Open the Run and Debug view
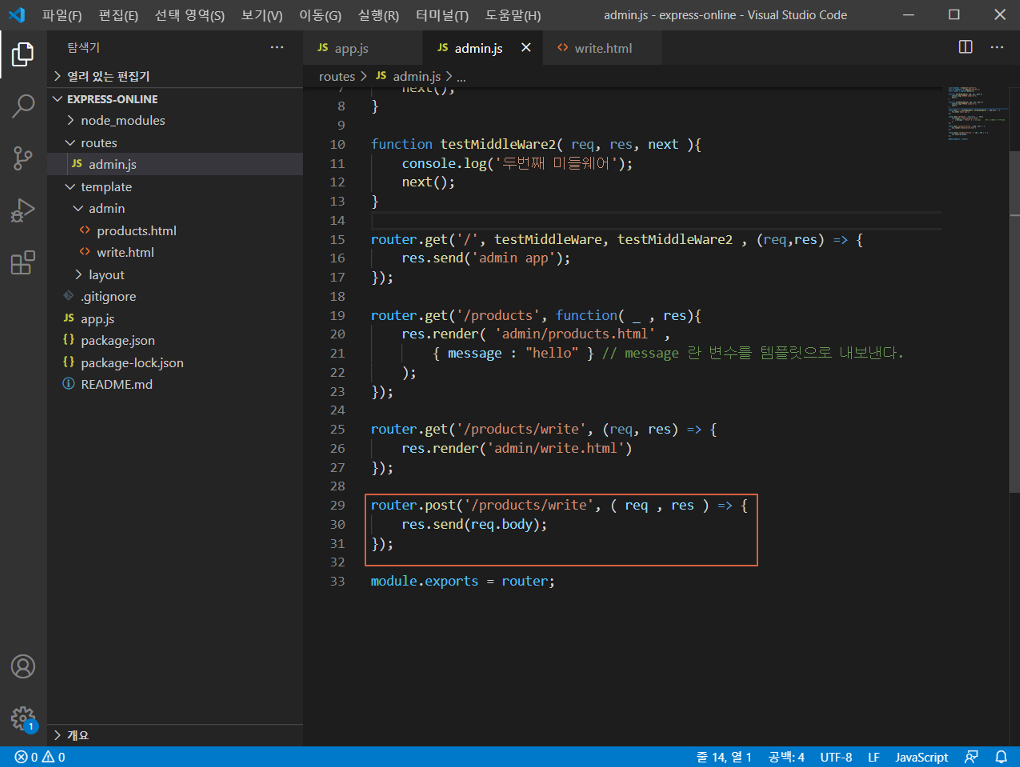 23,210
